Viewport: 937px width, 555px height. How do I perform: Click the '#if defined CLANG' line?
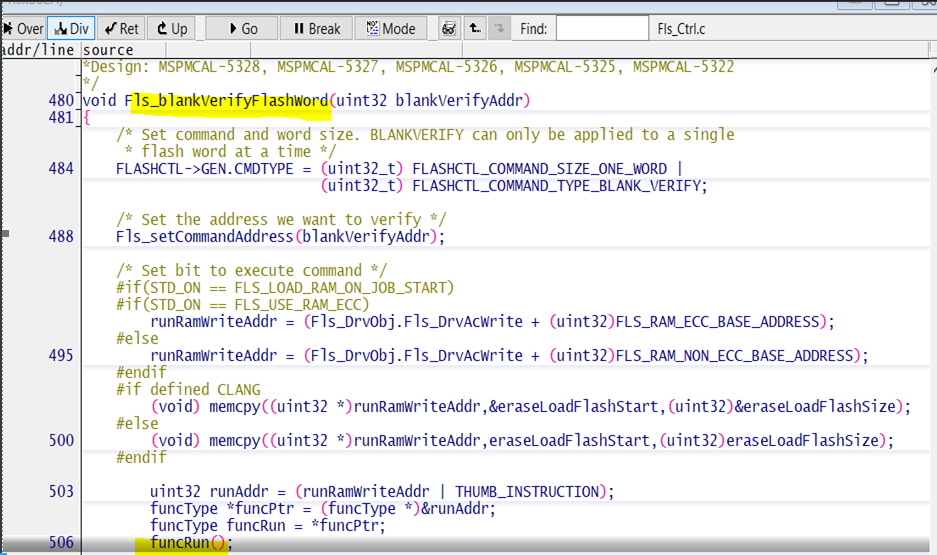188,390
